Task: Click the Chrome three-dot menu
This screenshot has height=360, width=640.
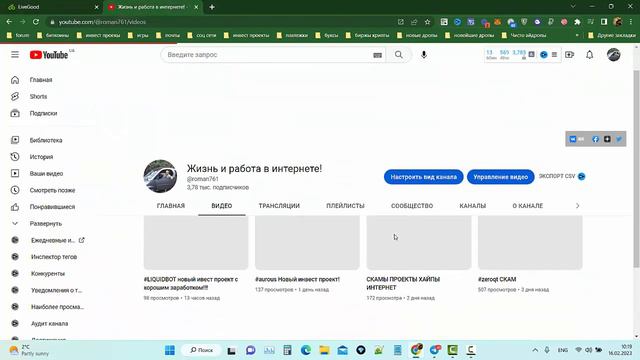Action: tap(631, 22)
